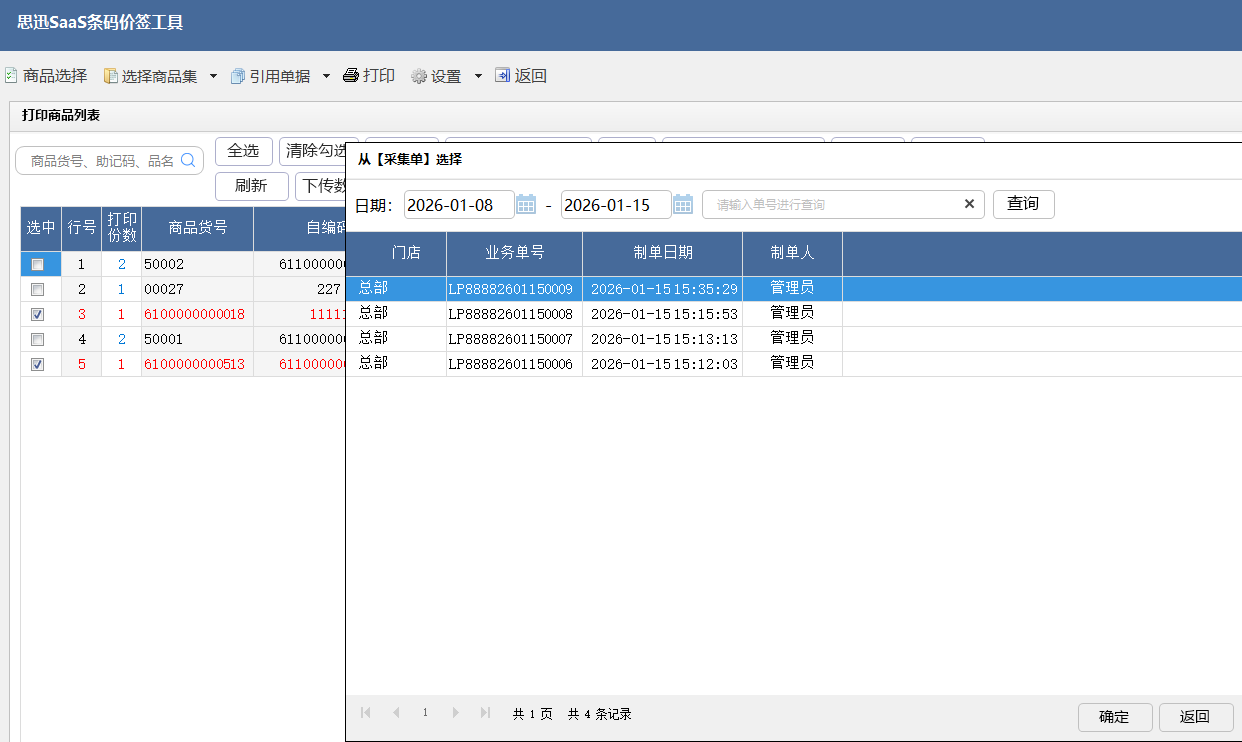The width and height of the screenshot is (1242, 742).
Task: Expand the 选择商品集 dropdown arrow
Action: [x=213, y=77]
